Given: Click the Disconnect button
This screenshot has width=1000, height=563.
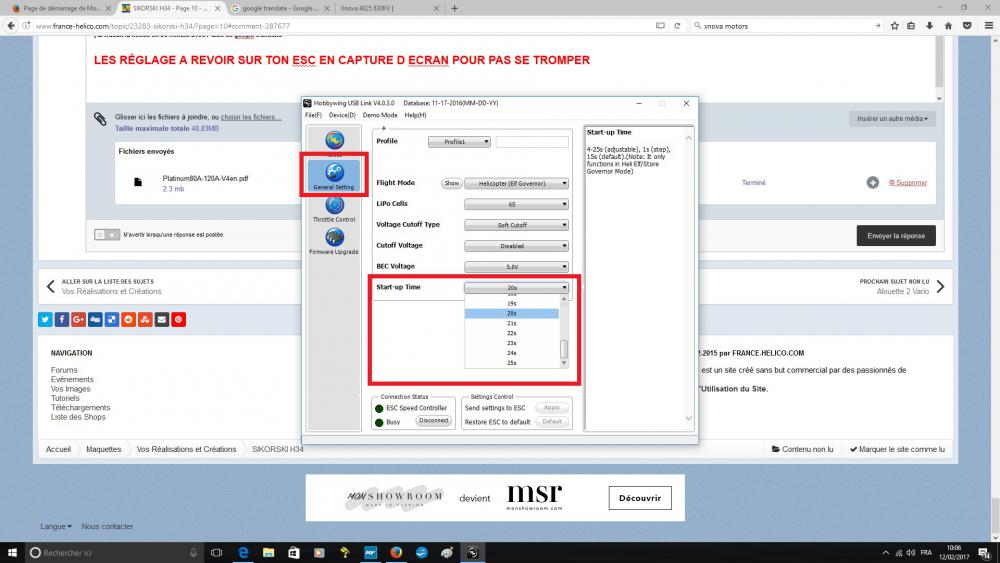Looking at the screenshot, I should (x=434, y=421).
